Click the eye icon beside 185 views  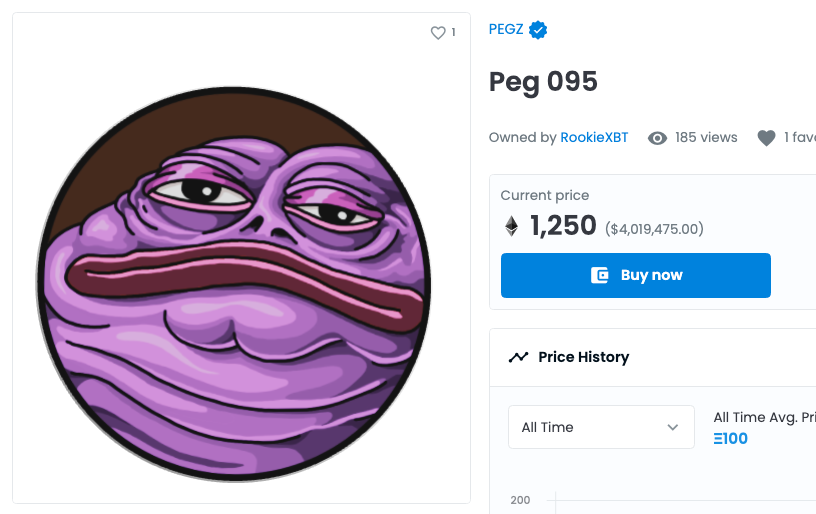click(657, 138)
